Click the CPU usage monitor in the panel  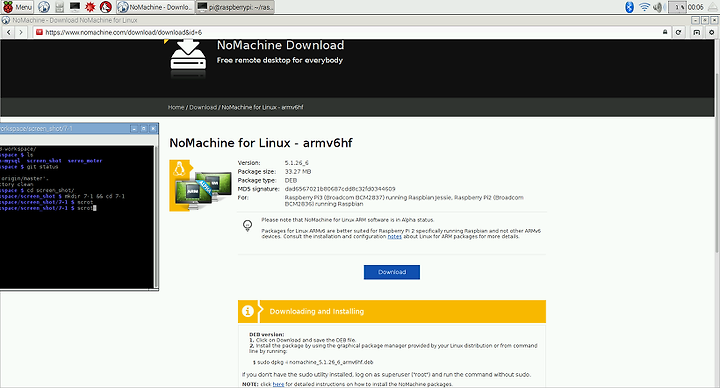coord(677,7)
